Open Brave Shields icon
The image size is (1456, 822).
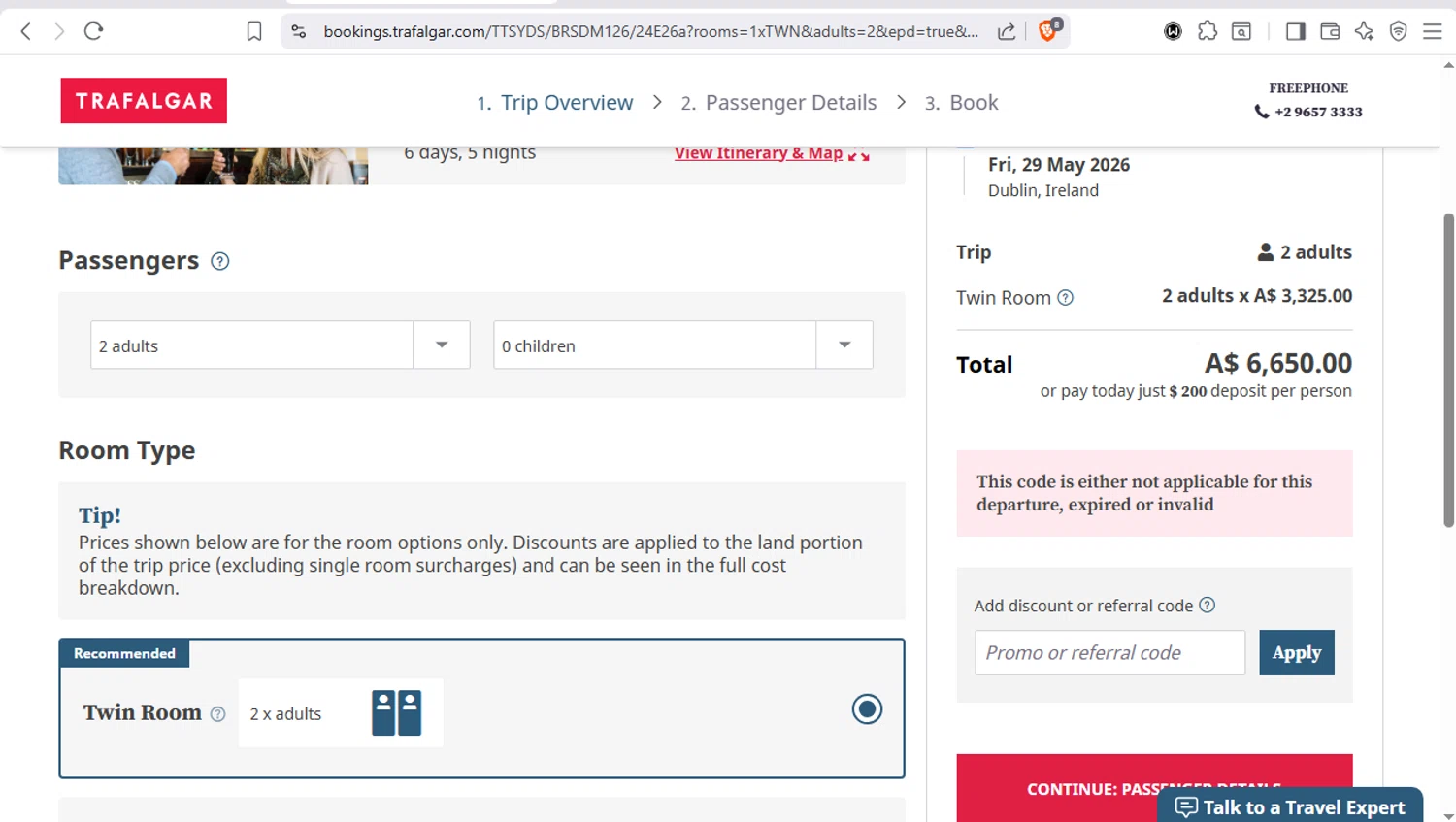click(1048, 30)
